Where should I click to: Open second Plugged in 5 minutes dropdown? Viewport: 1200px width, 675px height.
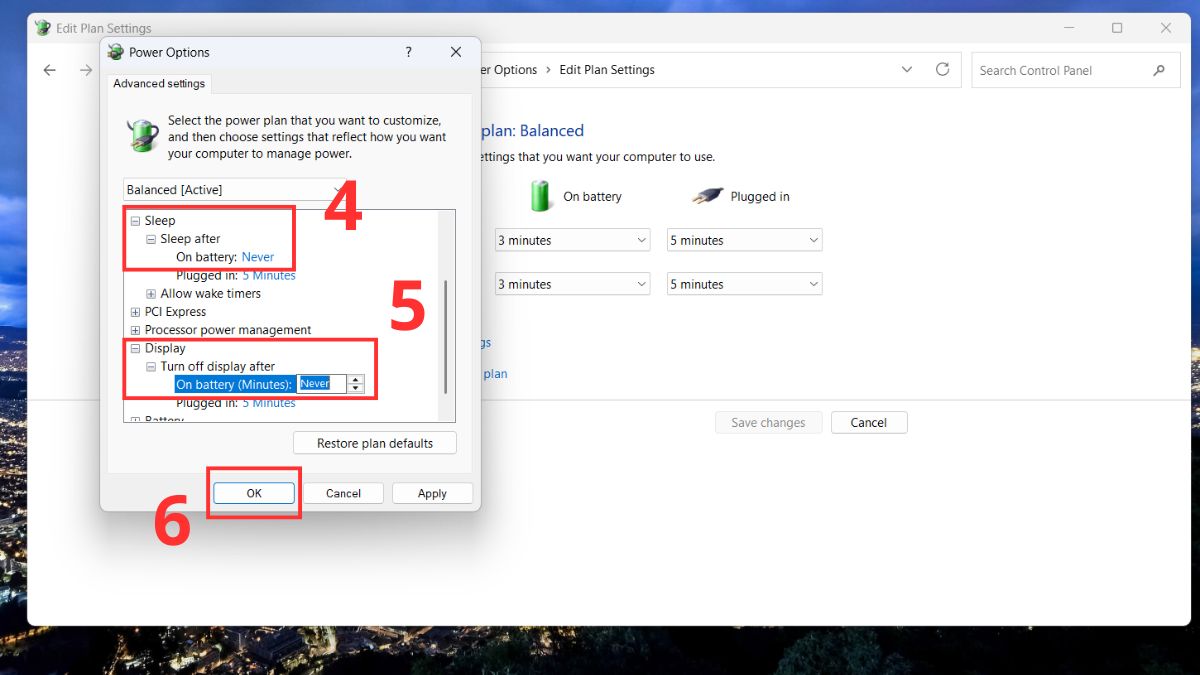coord(744,284)
